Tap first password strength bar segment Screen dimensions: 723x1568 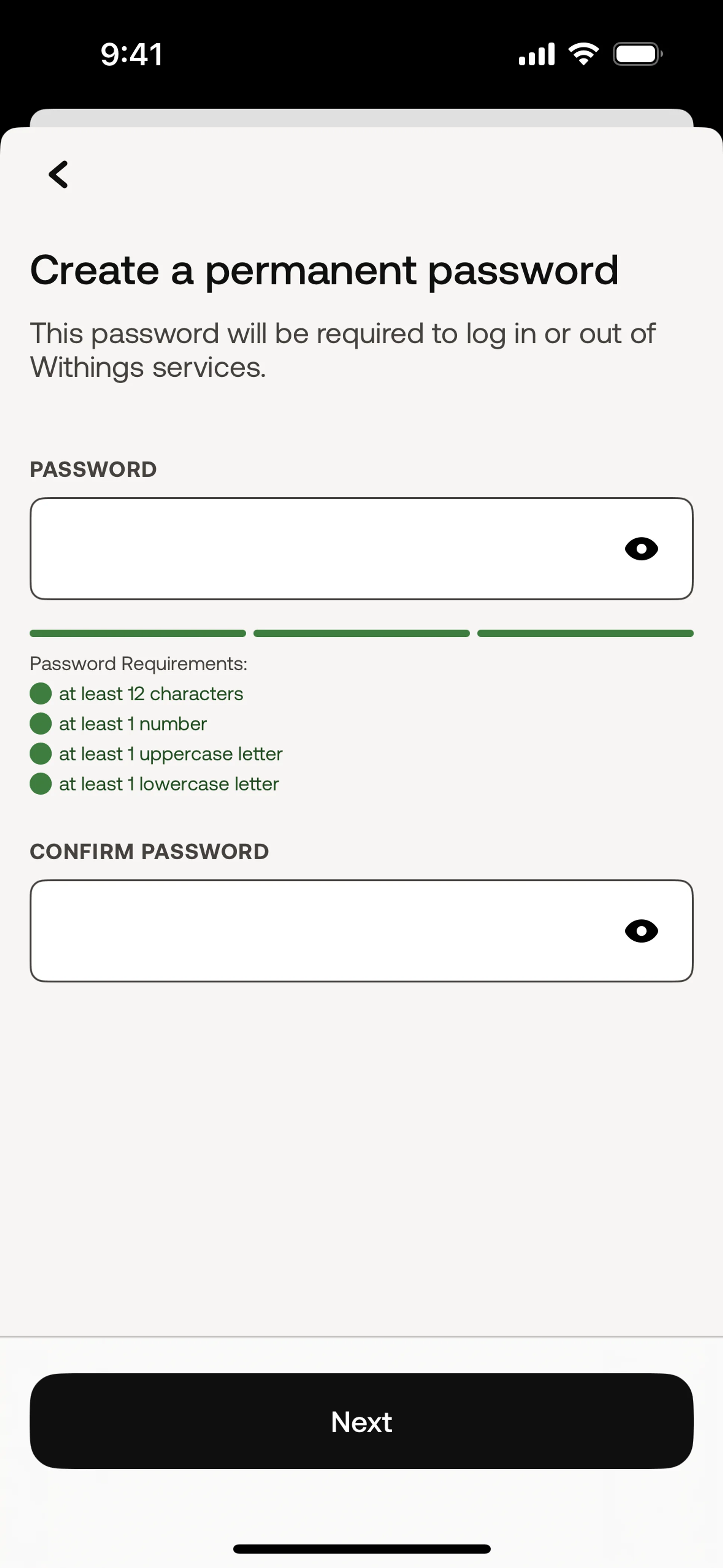[x=137, y=634]
